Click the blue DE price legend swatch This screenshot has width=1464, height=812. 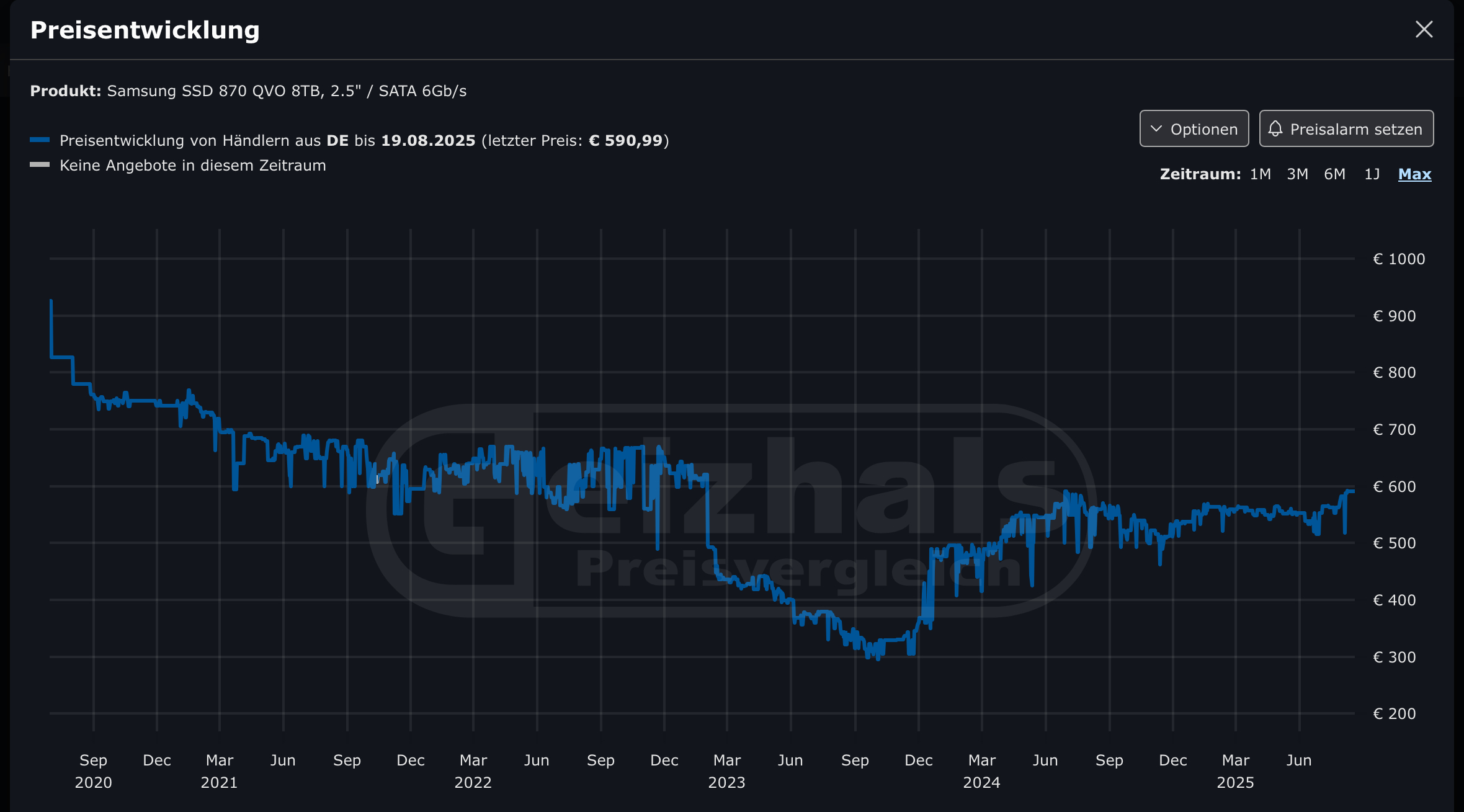coord(40,140)
